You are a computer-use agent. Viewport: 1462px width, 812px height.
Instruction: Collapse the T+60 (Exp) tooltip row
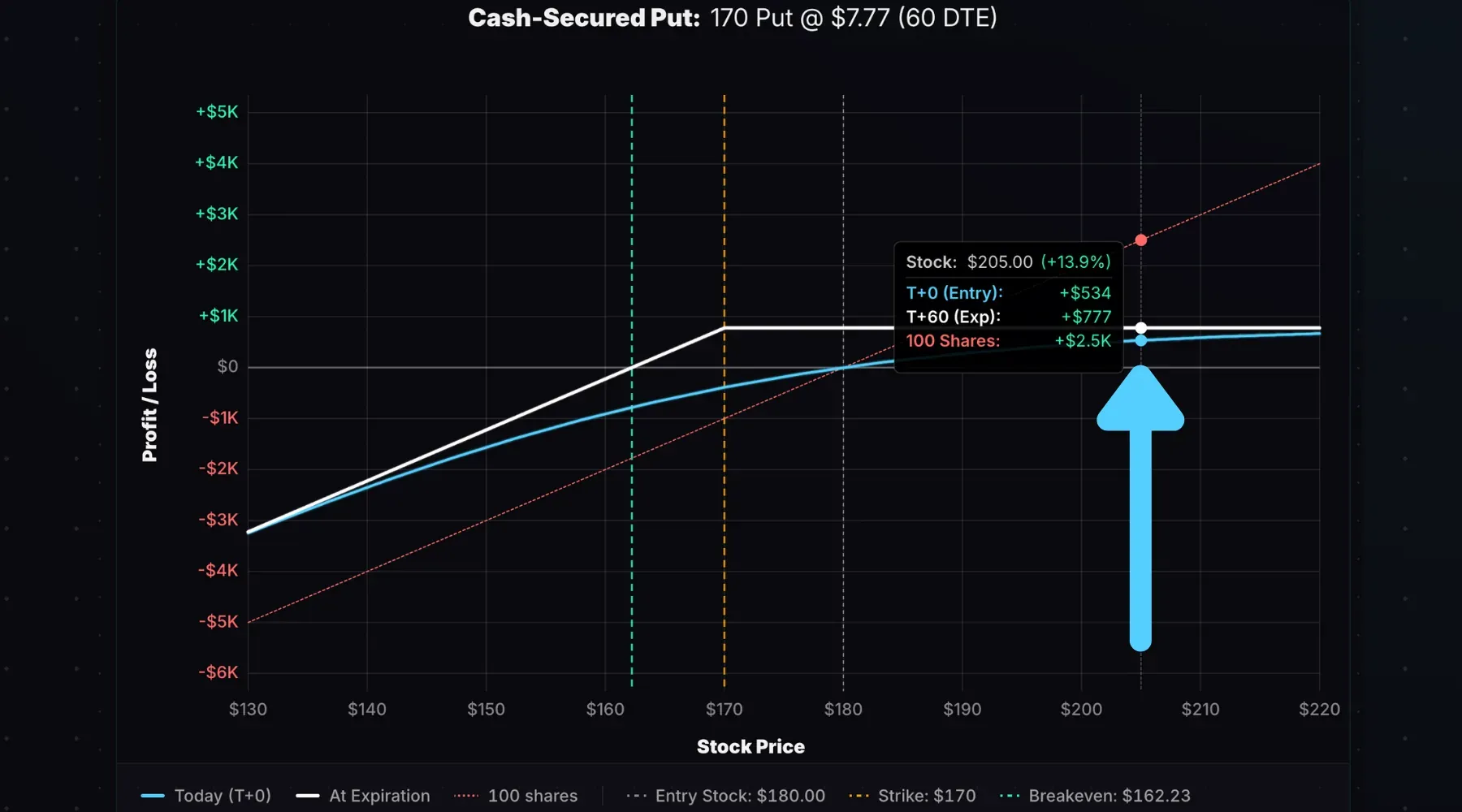click(x=1007, y=317)
